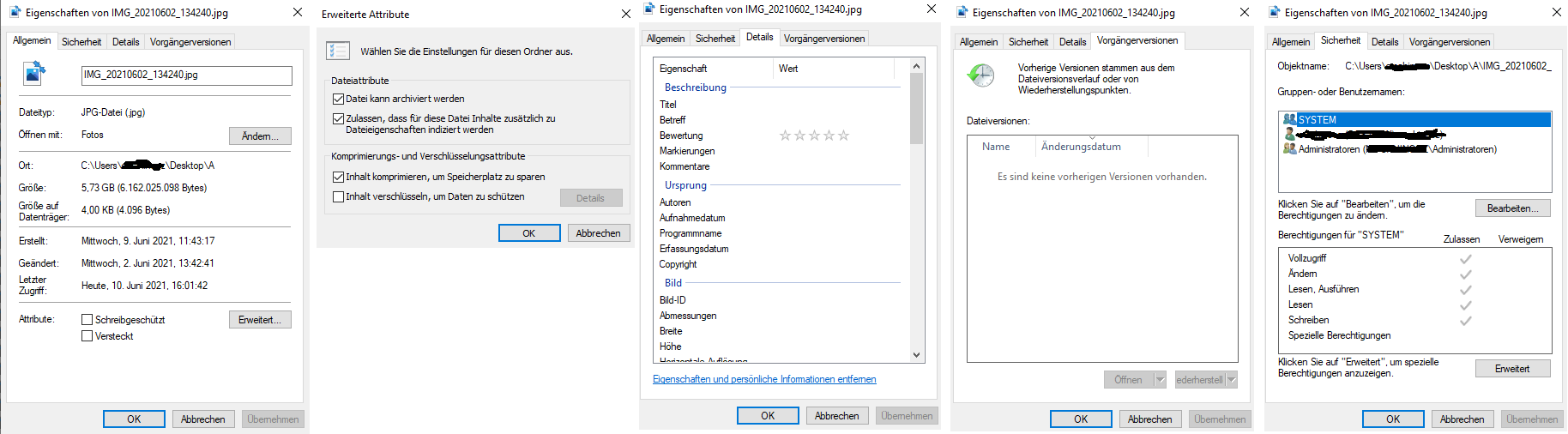Enable Inhalt verschlüsseln, um Daten zu schützen

338,196
